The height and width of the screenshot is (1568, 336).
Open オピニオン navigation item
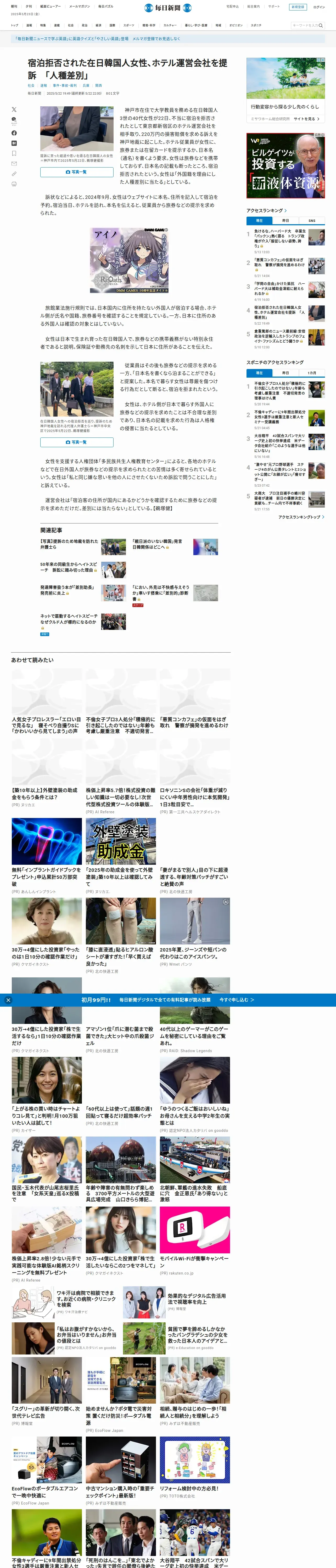tap(236, 26)
